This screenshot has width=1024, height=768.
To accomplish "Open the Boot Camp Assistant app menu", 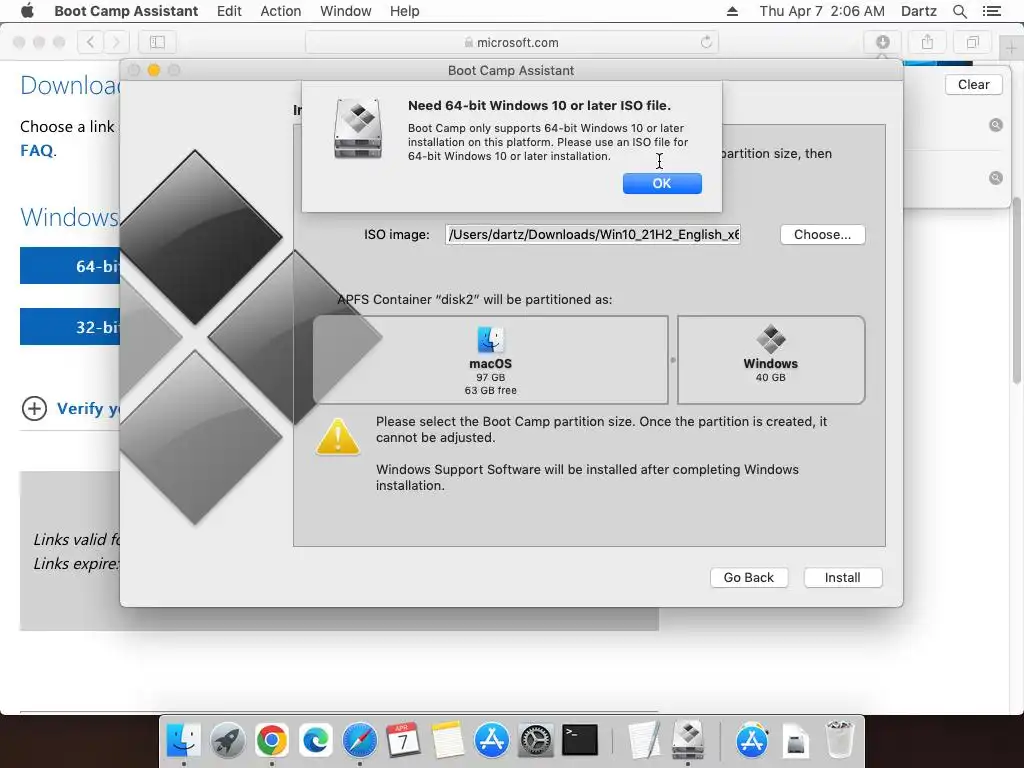I will point(126,11).
